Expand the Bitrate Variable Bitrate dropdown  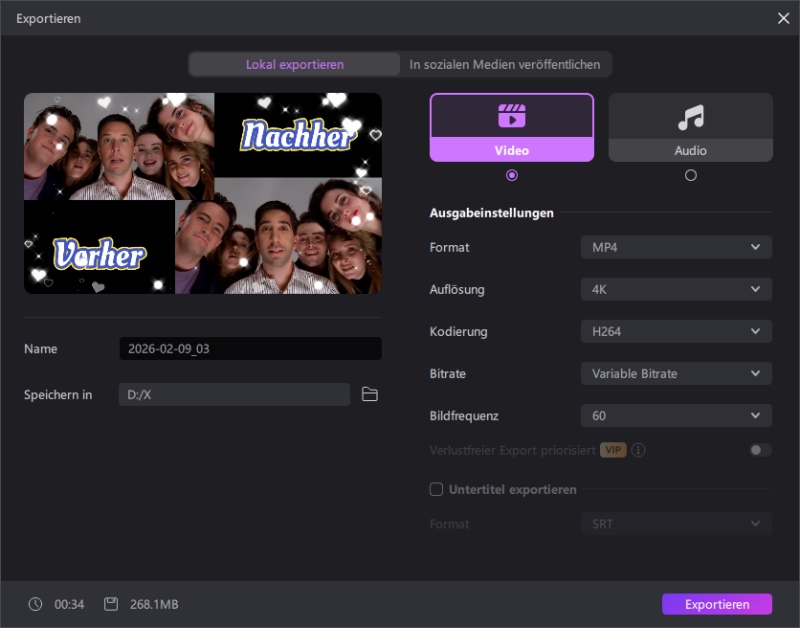pos(676,373)
